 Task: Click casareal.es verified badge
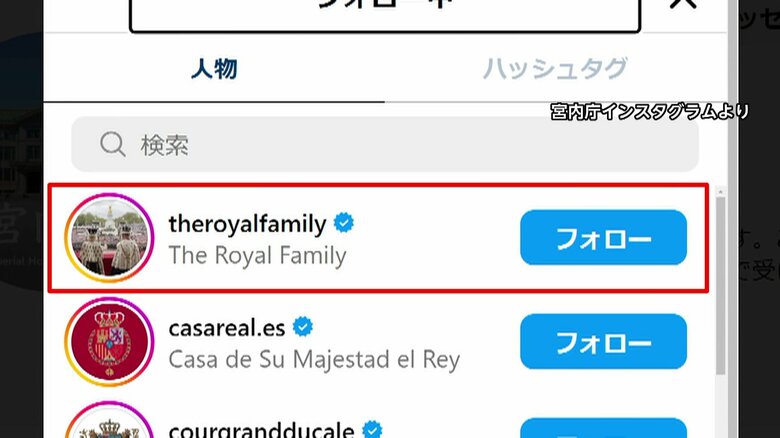[x=302, y=327]
